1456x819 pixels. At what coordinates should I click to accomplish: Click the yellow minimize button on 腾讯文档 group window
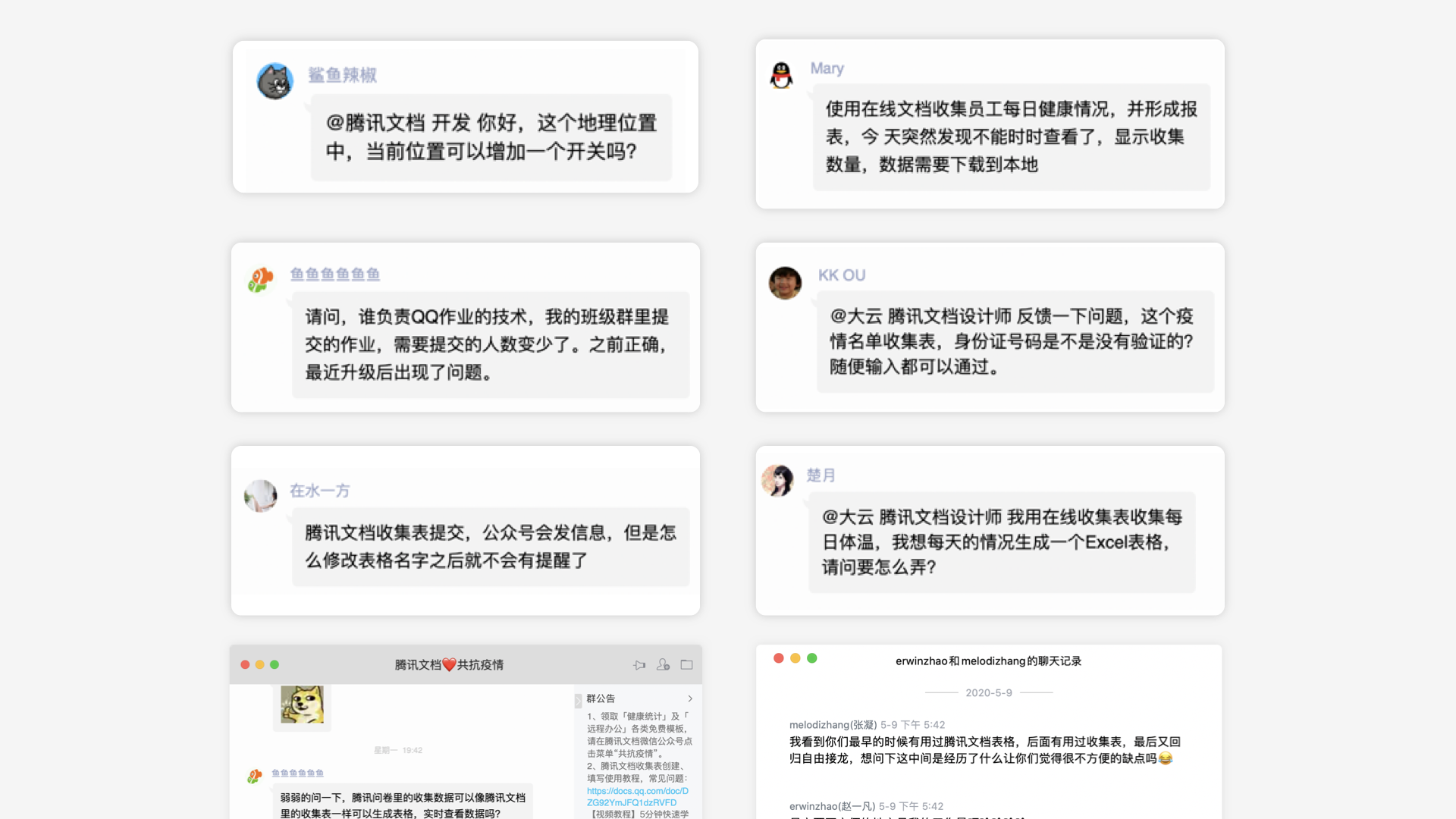click(259, 665)
